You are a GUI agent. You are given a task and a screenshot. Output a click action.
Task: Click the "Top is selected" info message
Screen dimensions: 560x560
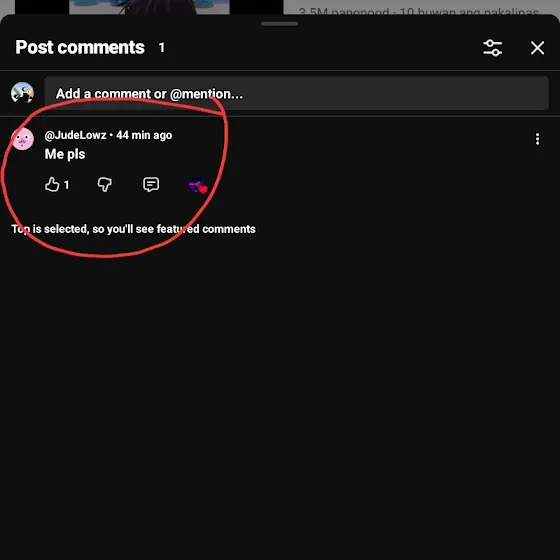tap(133, 229)
